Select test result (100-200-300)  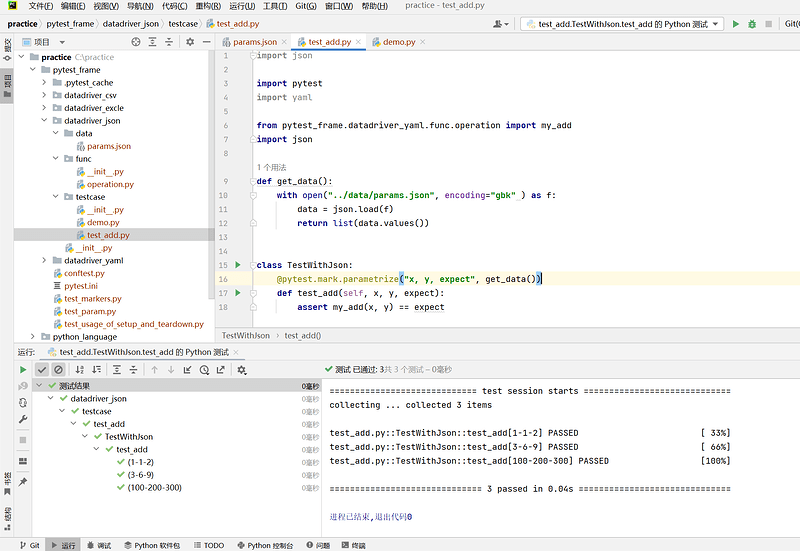point(155,487)
